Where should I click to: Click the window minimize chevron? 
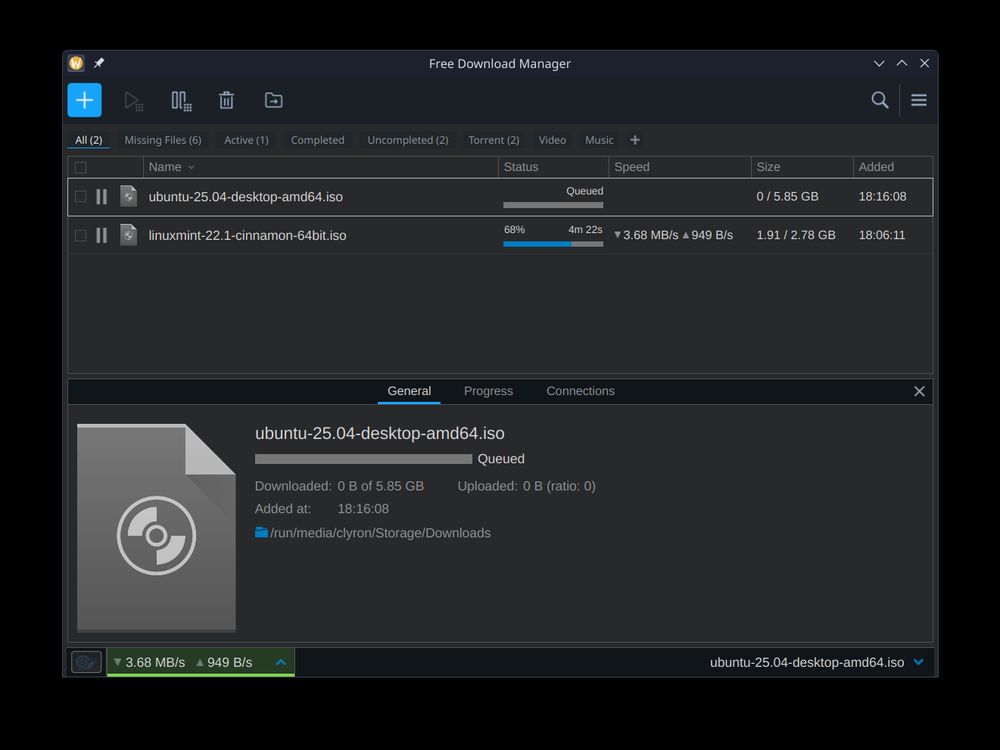pyautogui.click(x=879, y=63)
